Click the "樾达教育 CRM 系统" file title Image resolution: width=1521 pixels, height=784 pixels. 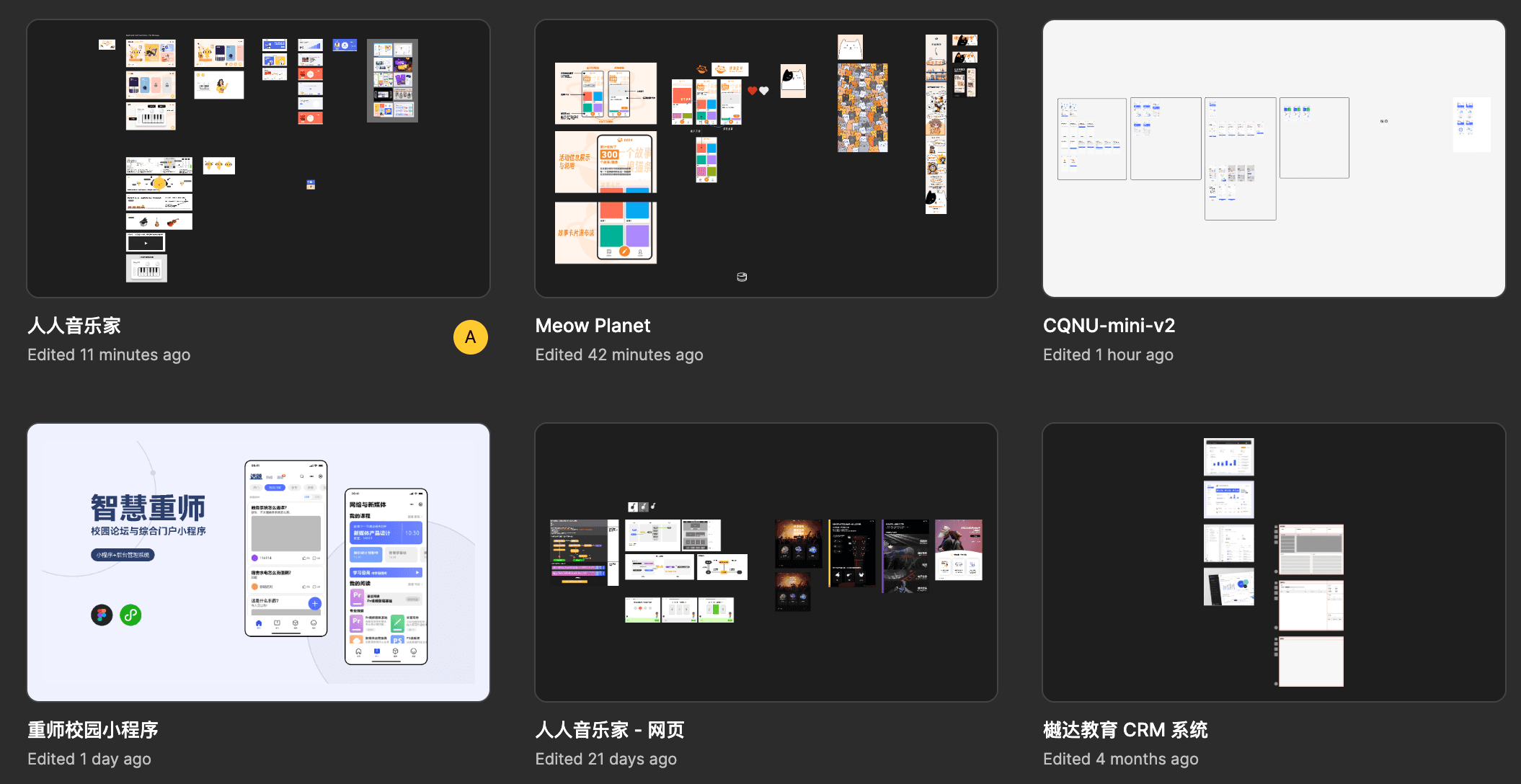(x=1125, y=730)
